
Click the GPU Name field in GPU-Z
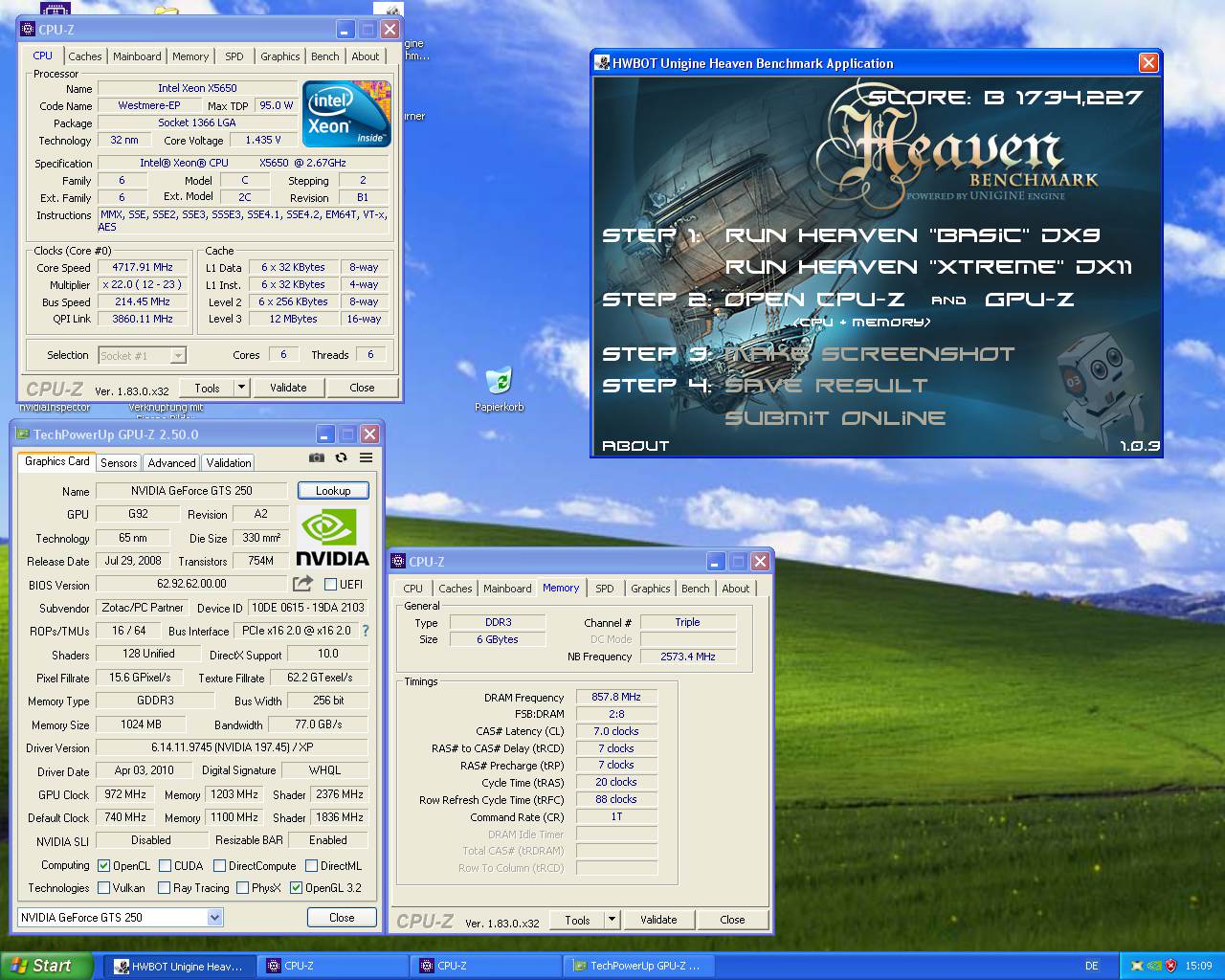(x=191, y=490)
